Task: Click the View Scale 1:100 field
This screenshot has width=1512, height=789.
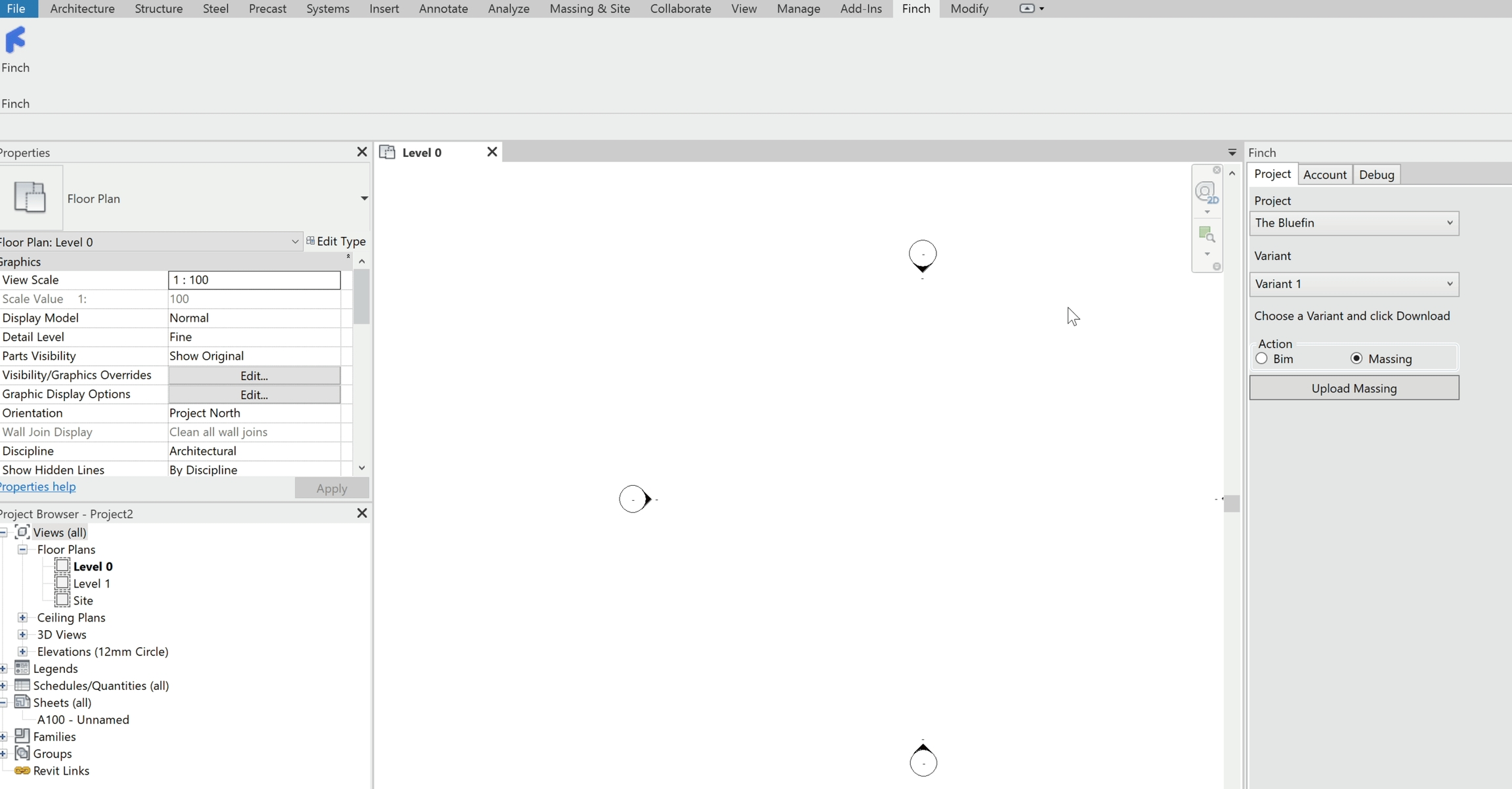Action: (254, 280)
